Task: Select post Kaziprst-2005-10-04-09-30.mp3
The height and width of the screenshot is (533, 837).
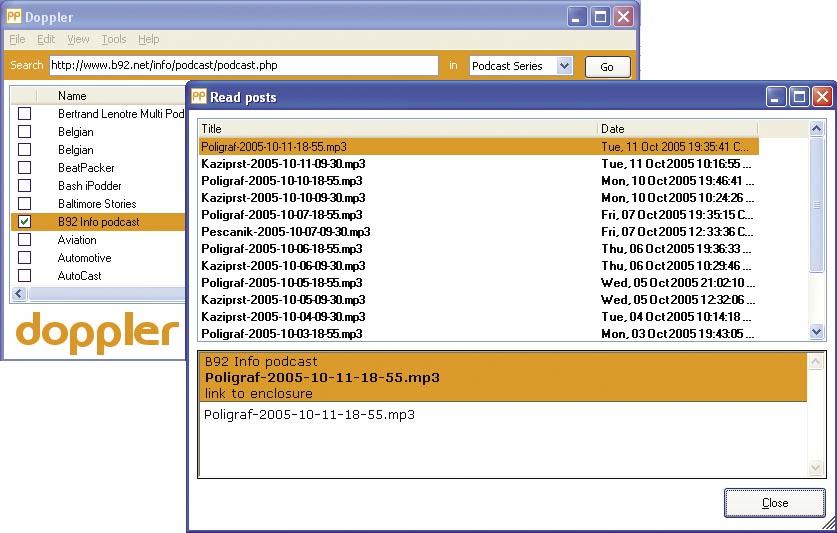Action: (283, 317)
